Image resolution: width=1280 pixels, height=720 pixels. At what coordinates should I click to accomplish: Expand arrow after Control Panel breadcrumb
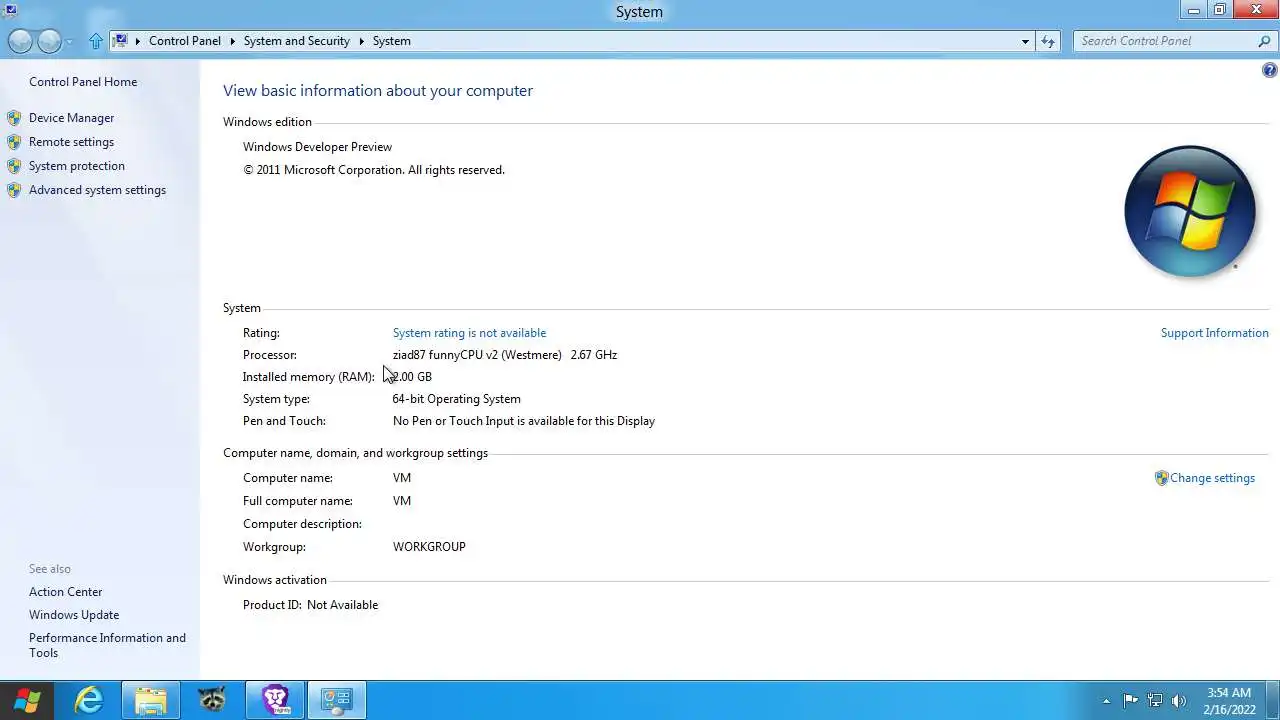(233, 41)
